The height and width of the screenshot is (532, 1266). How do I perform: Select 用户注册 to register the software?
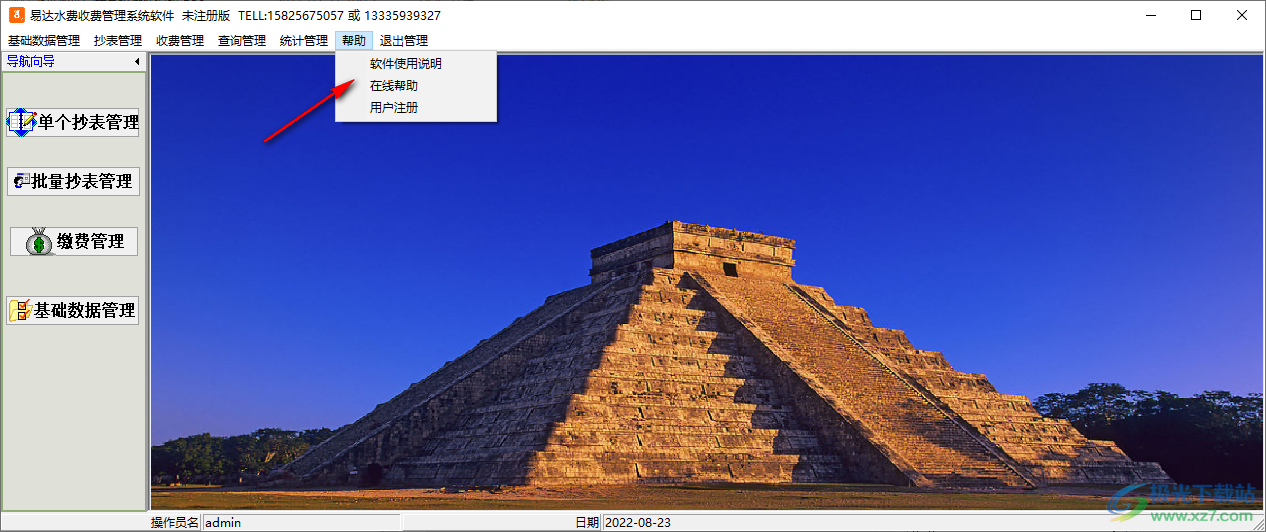[394, 108]
